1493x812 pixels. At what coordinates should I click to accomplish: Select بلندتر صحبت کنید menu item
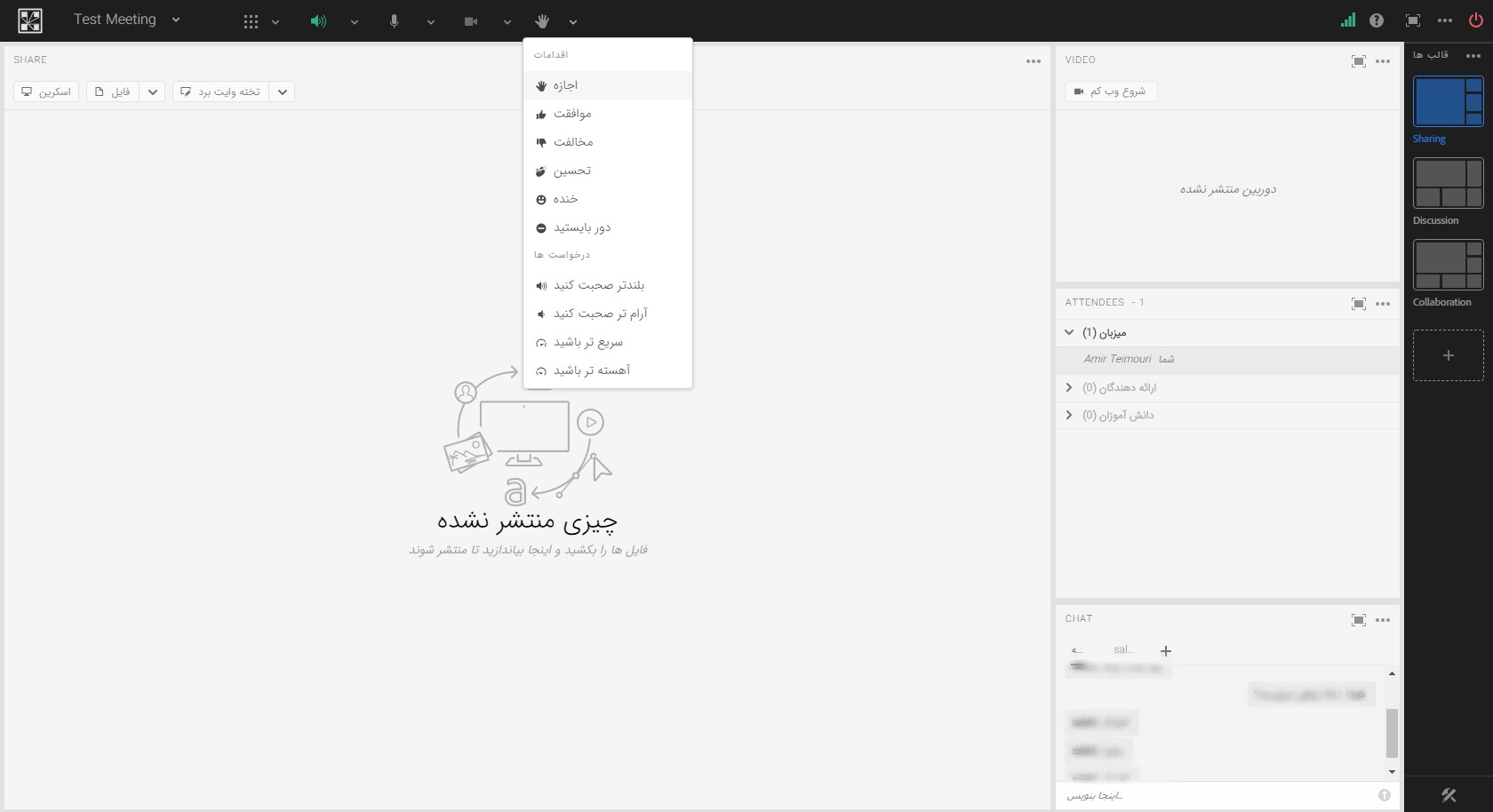pos(598,285)
